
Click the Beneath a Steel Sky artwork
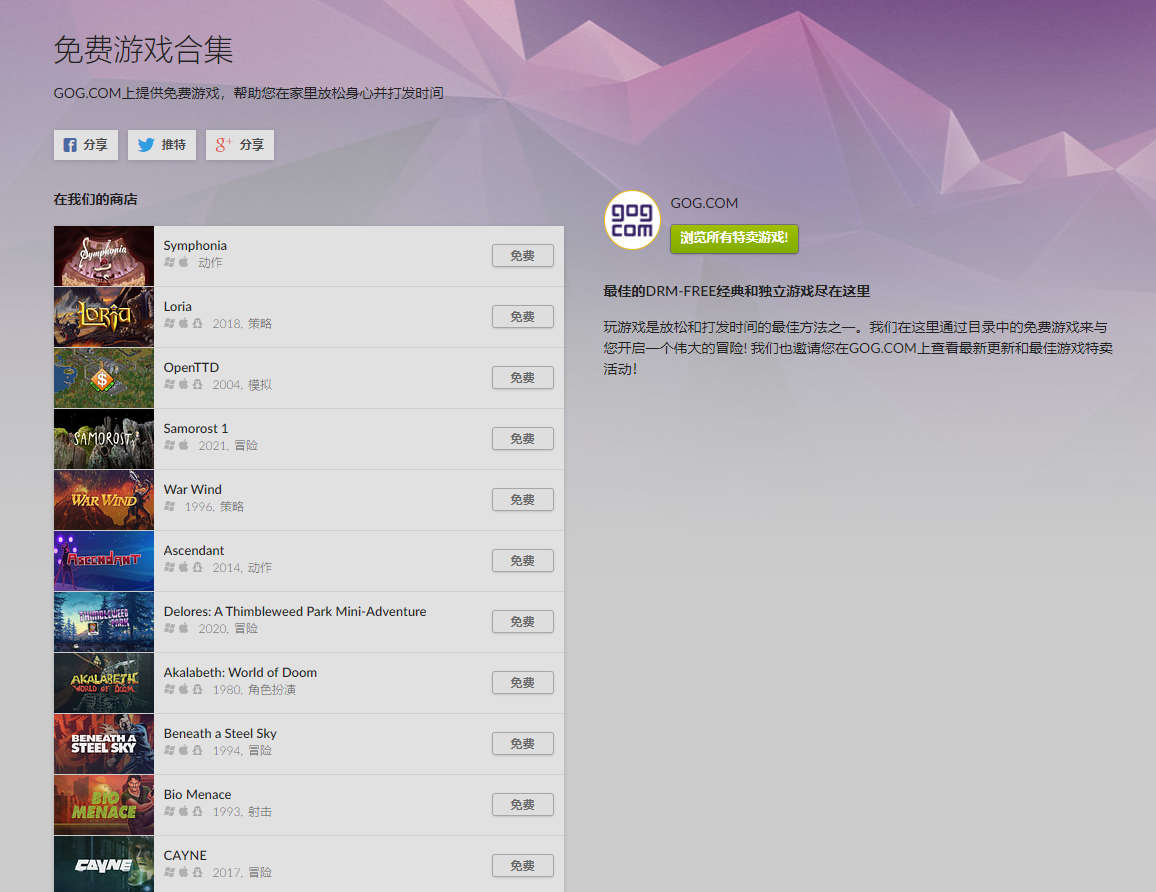tap(104, 744)
